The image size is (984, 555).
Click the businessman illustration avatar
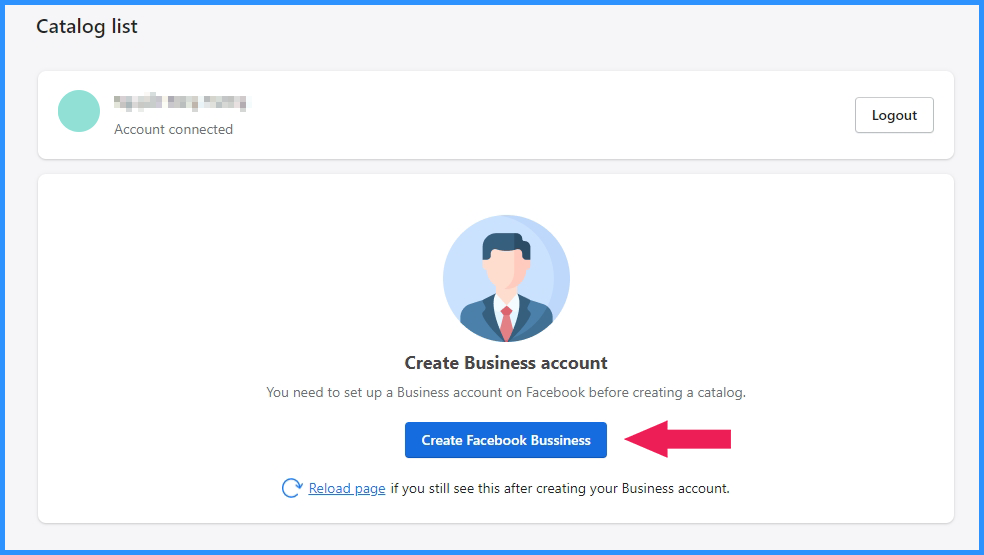point(506,279)
